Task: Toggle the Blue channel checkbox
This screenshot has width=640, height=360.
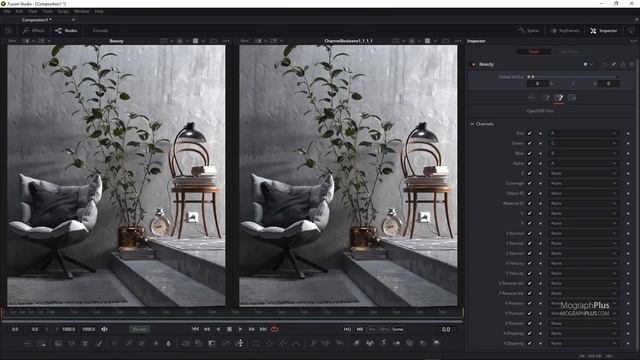Action: 530,153
